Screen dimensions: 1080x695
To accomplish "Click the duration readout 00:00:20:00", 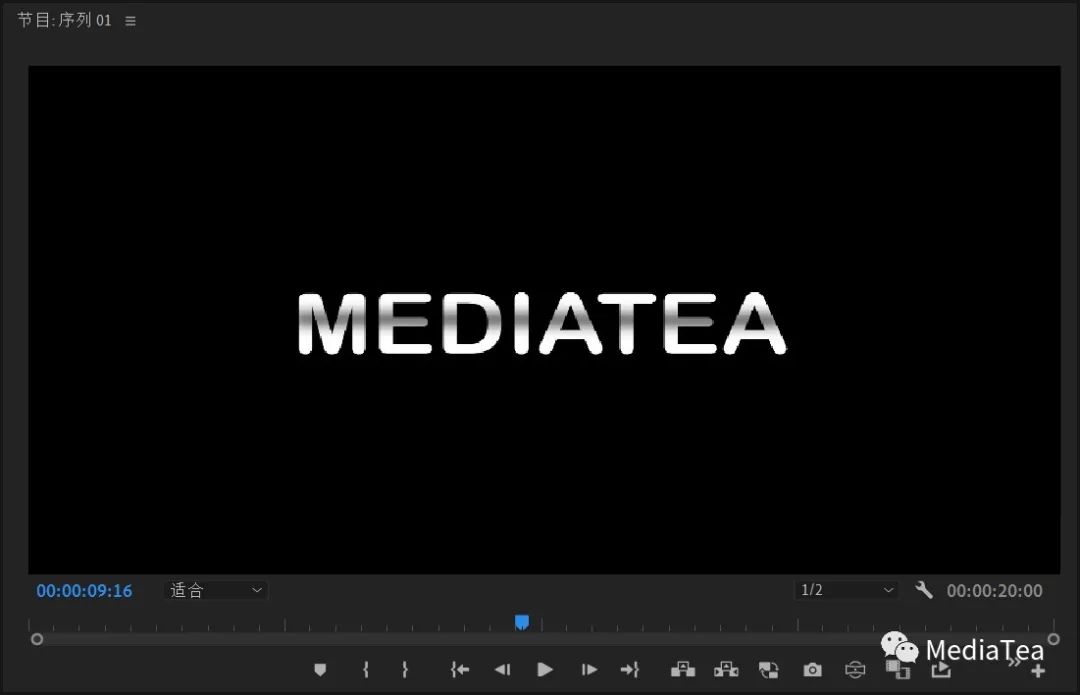I will [x=995, y=591].
